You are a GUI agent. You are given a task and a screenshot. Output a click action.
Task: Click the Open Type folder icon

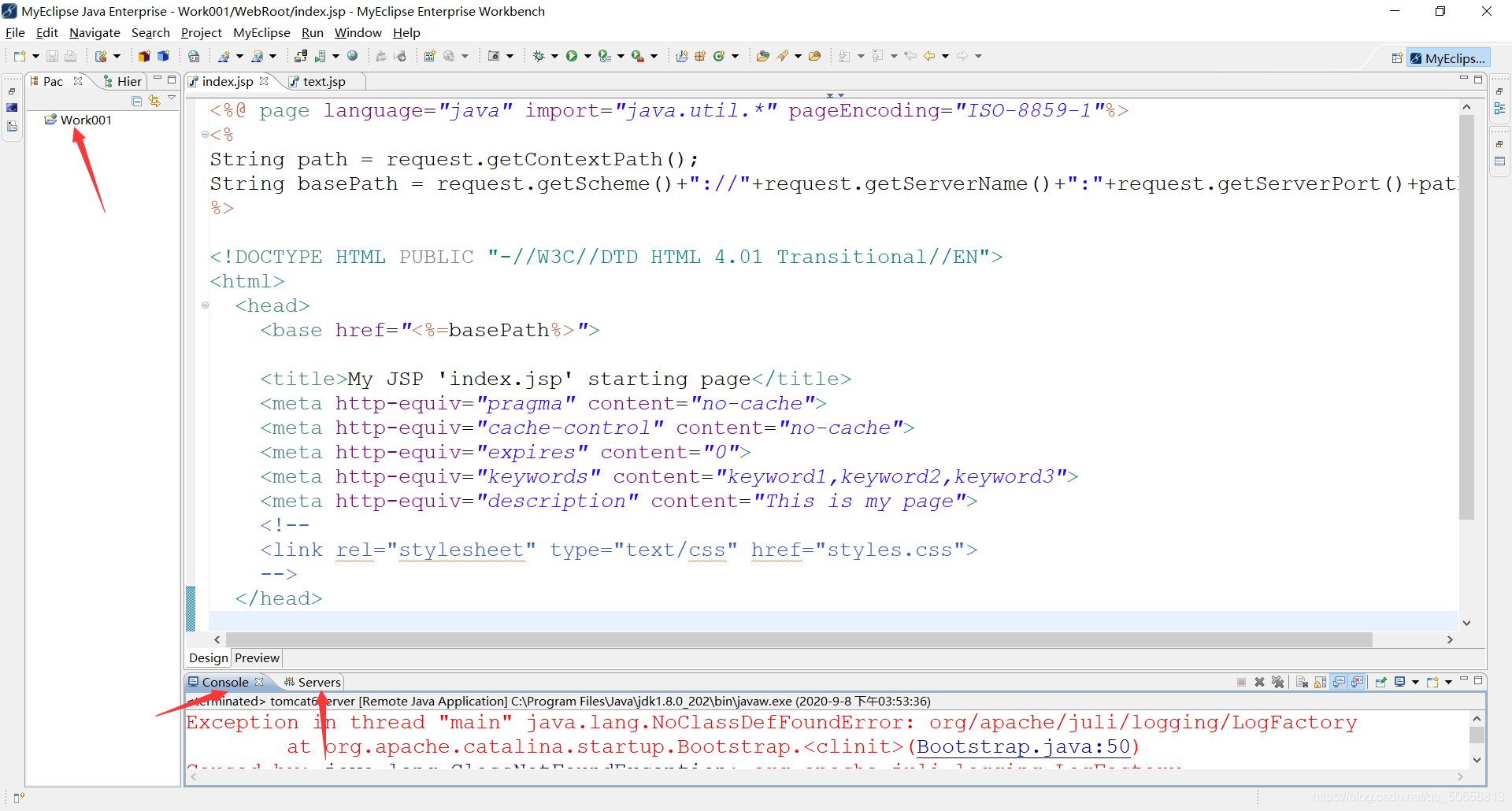coord(762,56)
